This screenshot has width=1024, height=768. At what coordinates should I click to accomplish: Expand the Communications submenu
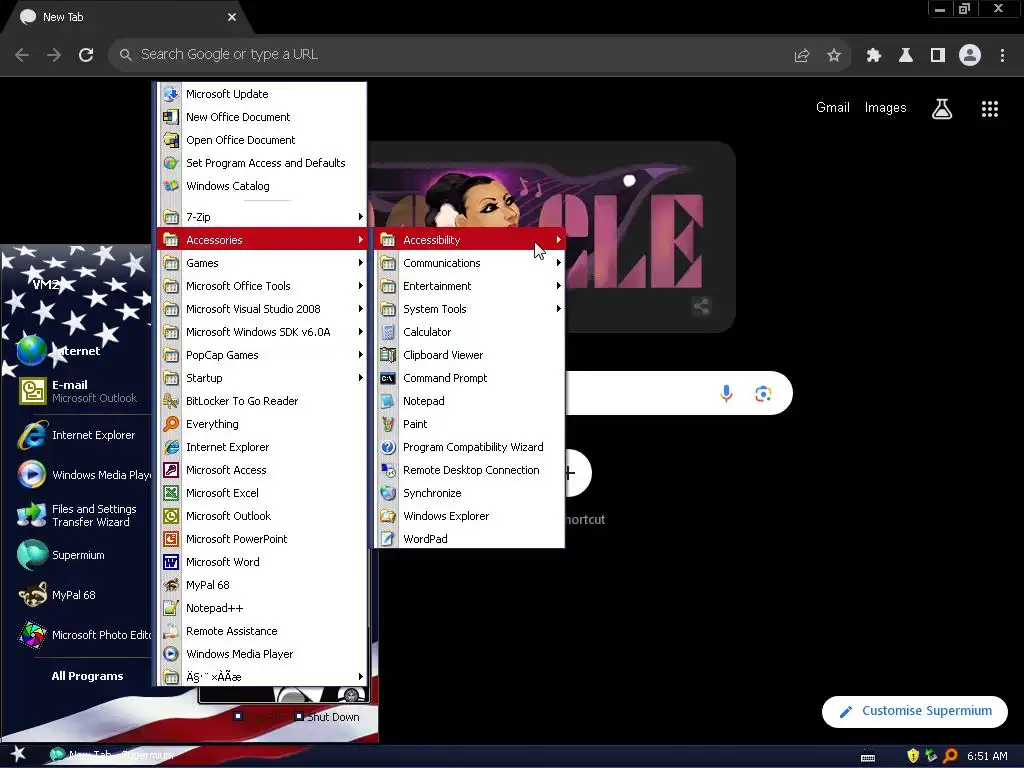(x=470, y=263)
